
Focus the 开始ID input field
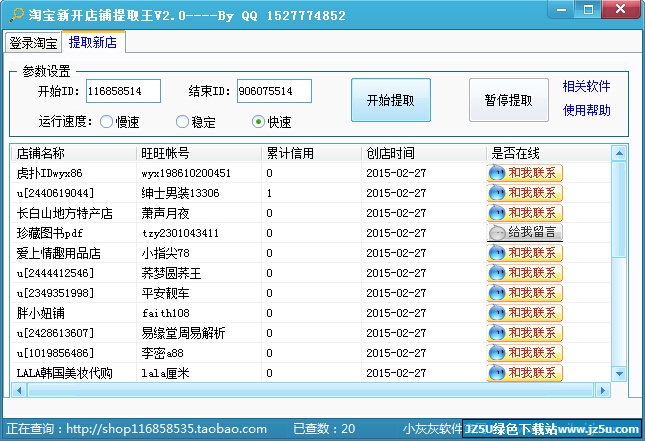(123, 91)
